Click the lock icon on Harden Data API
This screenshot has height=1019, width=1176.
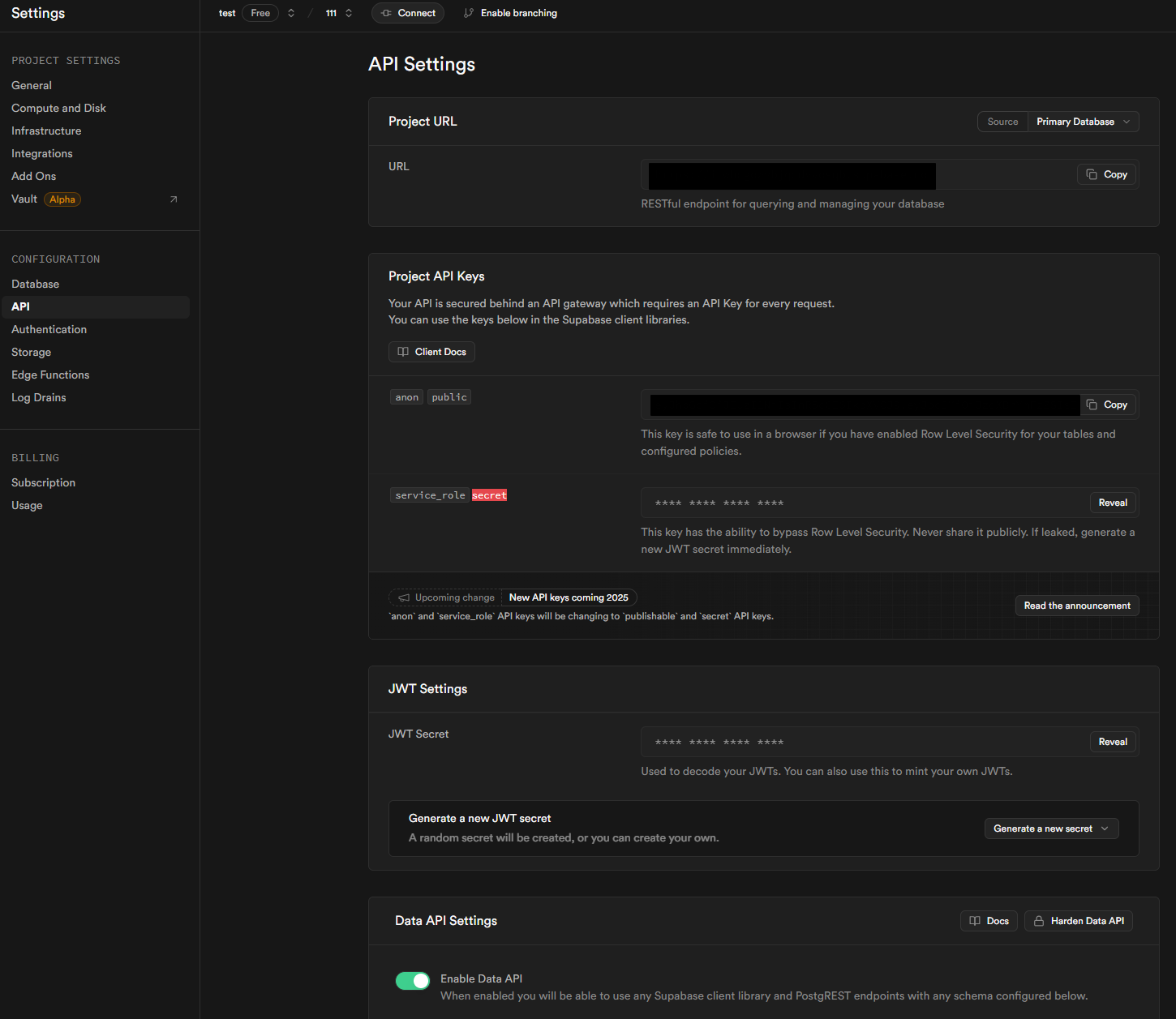click(x=1039, y=921)
